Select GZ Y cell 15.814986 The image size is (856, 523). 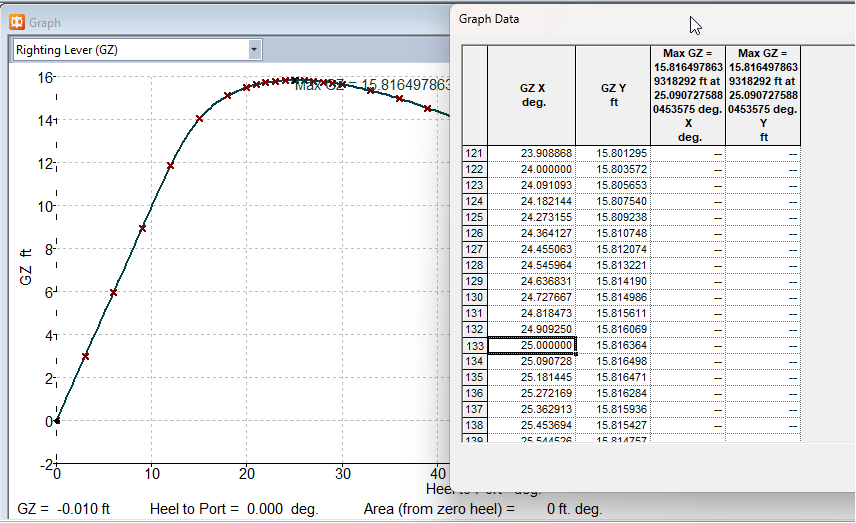pyautogui.click(x=613, y=298)
